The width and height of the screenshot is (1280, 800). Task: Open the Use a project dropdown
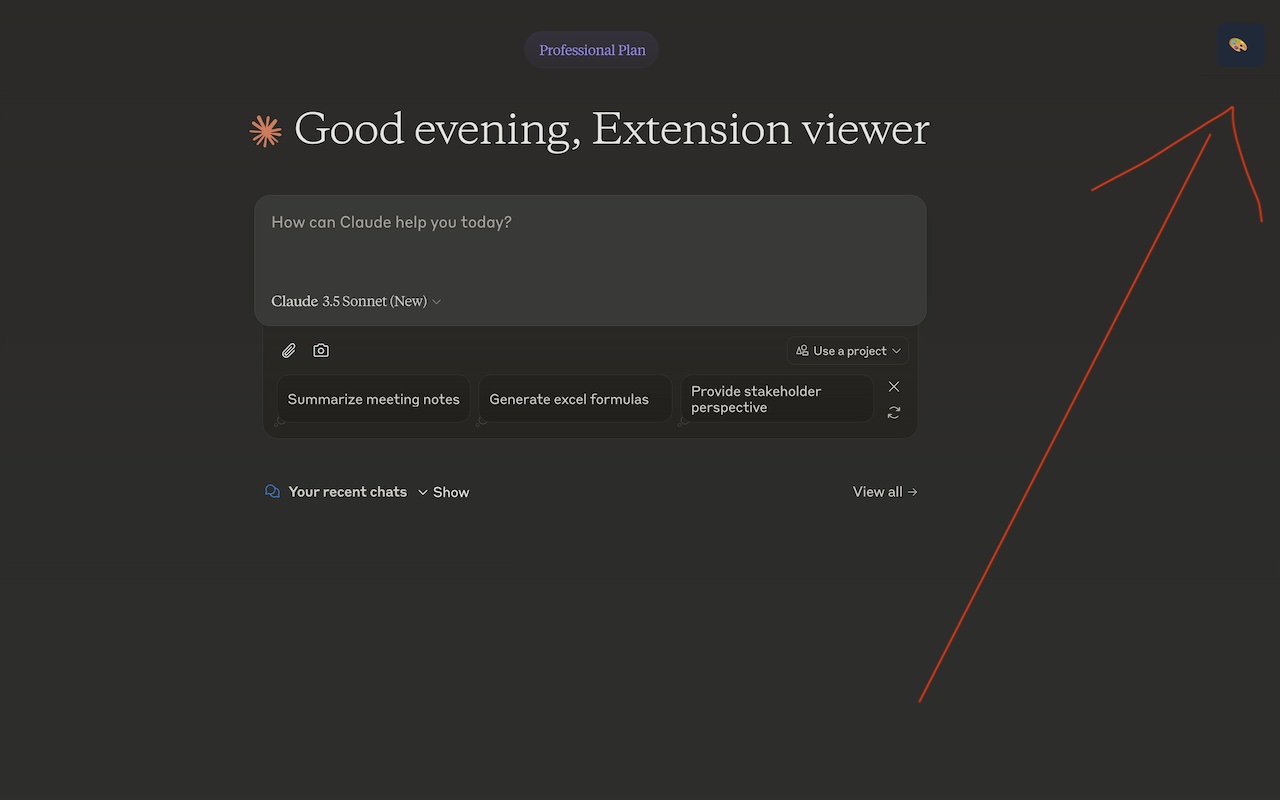pyautogui.click(x=848, y=351)
